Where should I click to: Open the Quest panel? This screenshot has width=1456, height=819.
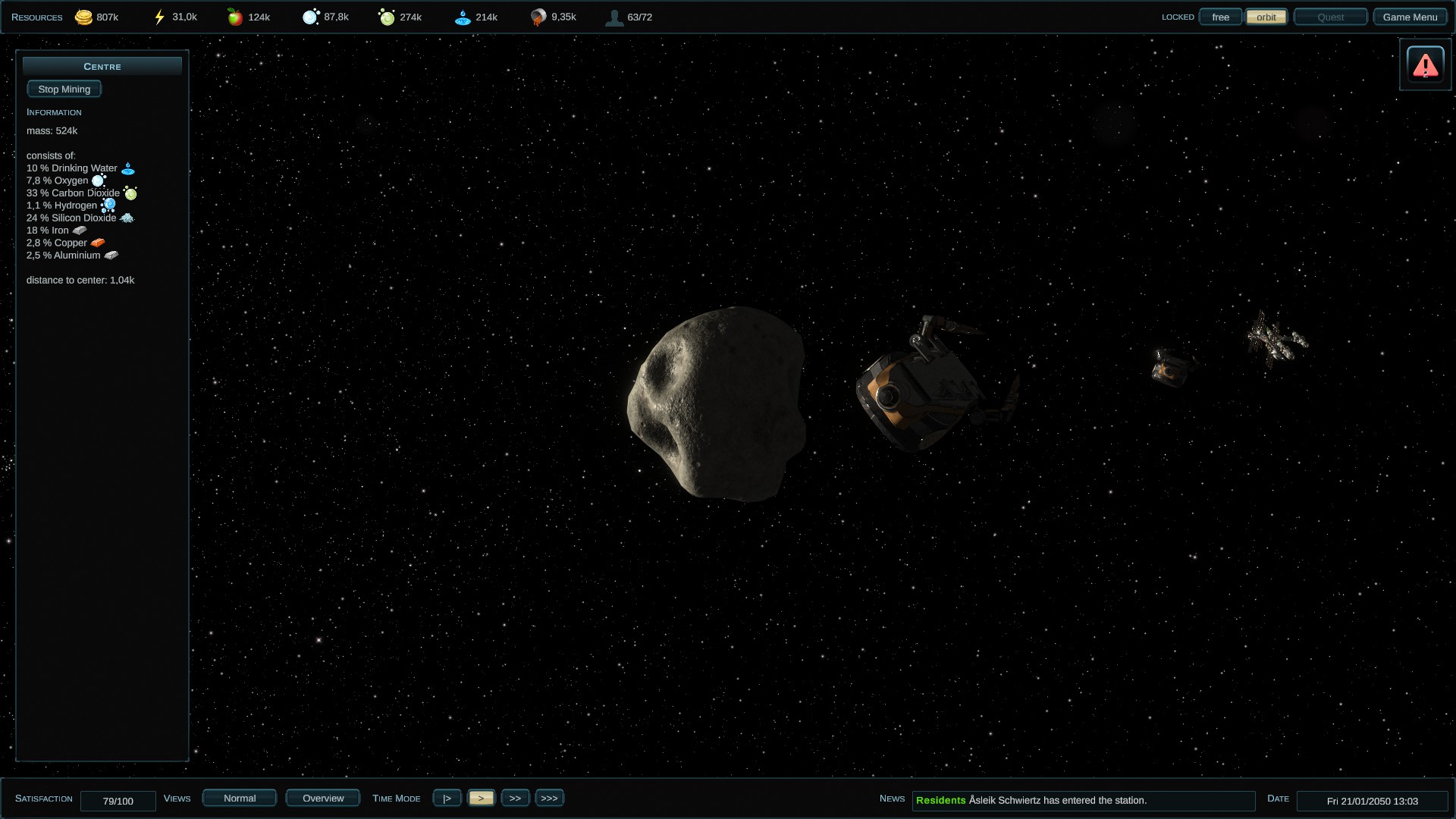(1330, 17)
